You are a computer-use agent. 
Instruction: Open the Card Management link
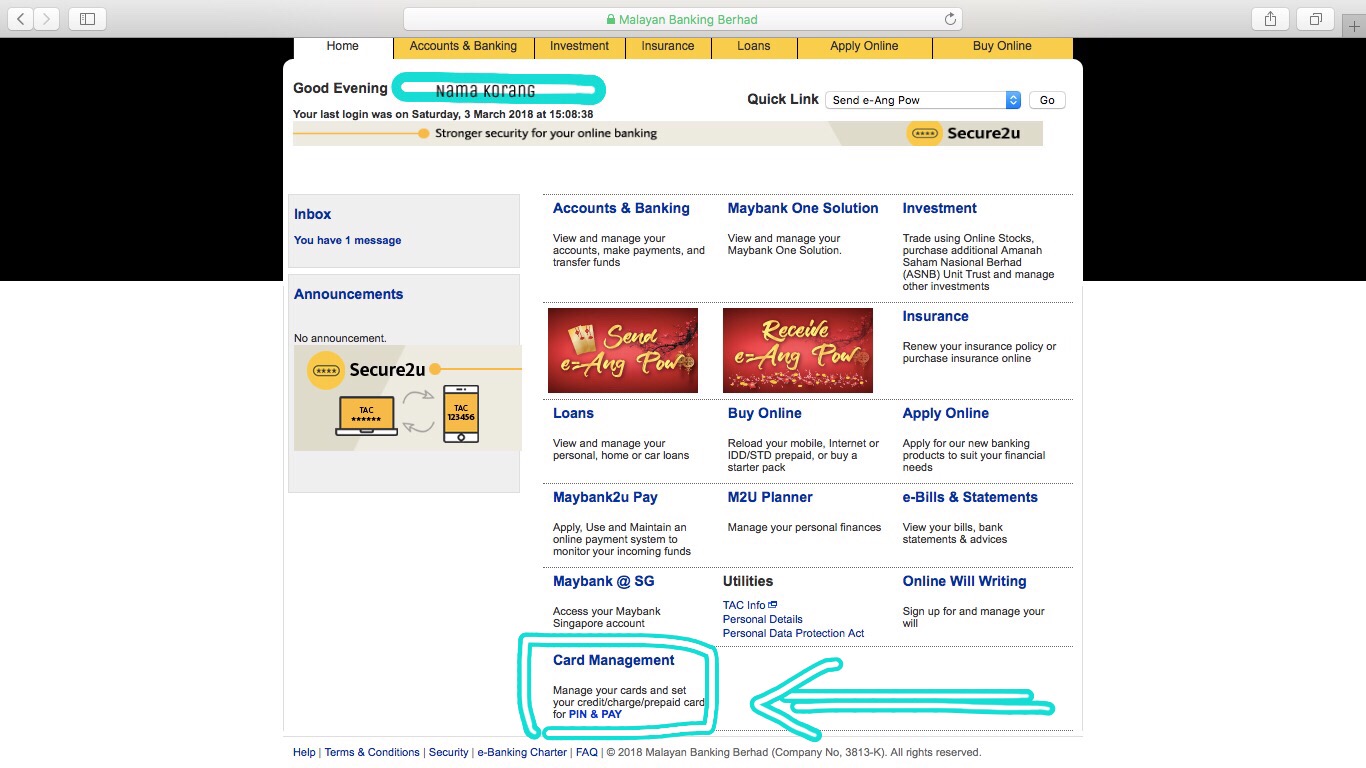613,660
